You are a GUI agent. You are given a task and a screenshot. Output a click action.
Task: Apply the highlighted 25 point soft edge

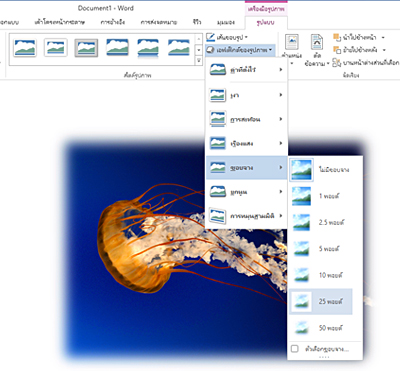[321, 301]
